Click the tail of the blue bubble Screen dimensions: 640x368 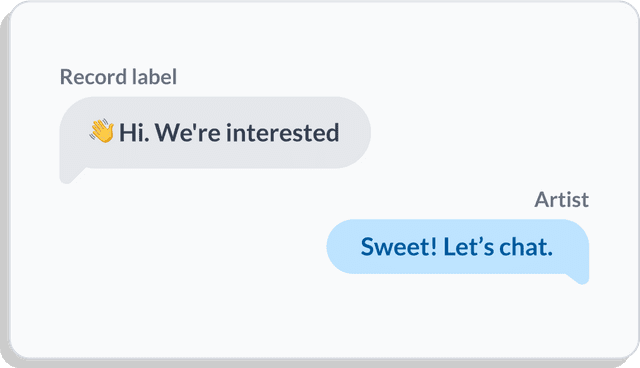click(x=579, y=277)
